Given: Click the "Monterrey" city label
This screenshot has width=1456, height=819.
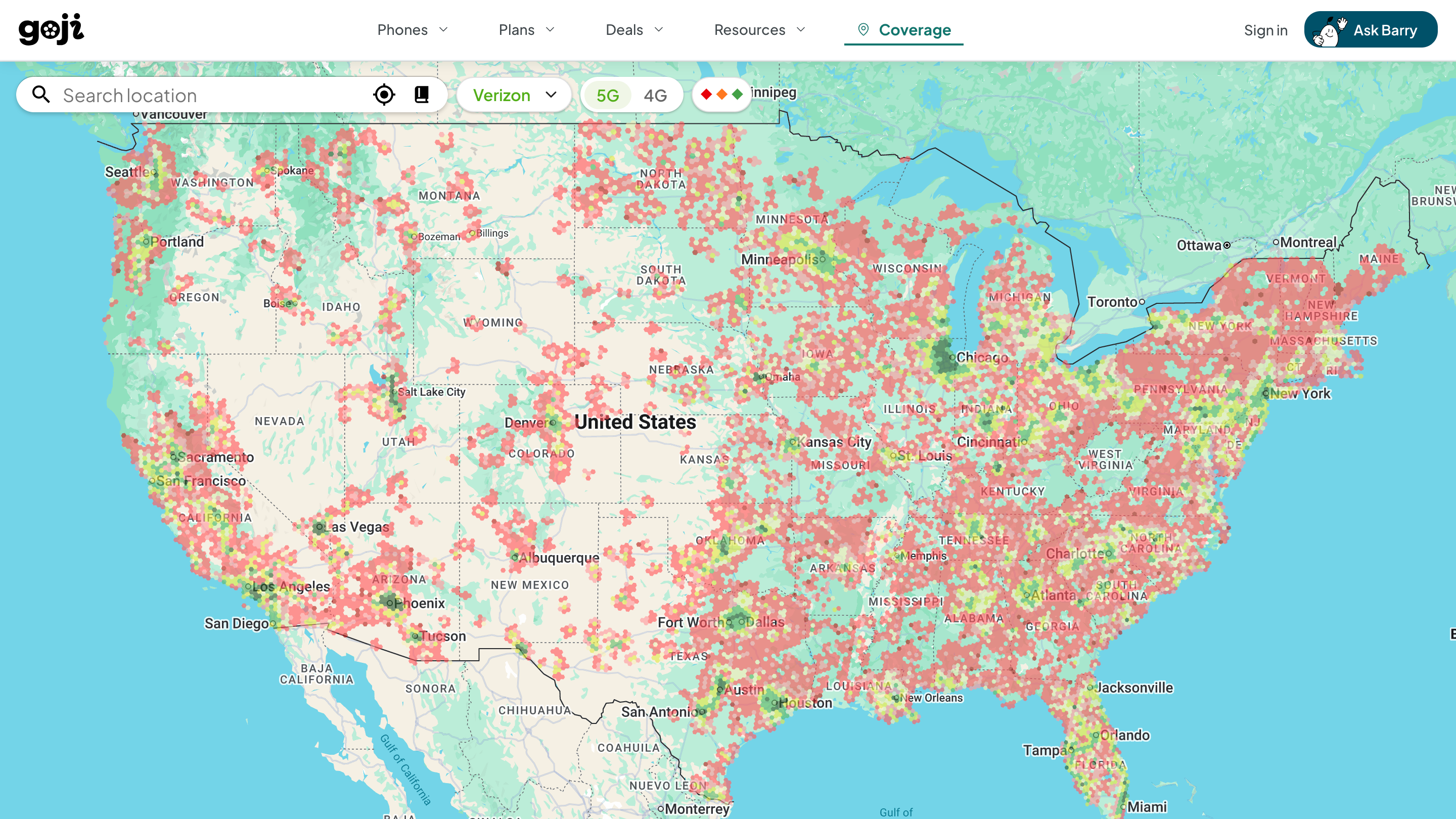Looking at the screenshot, I should click(x=697, y=809).
